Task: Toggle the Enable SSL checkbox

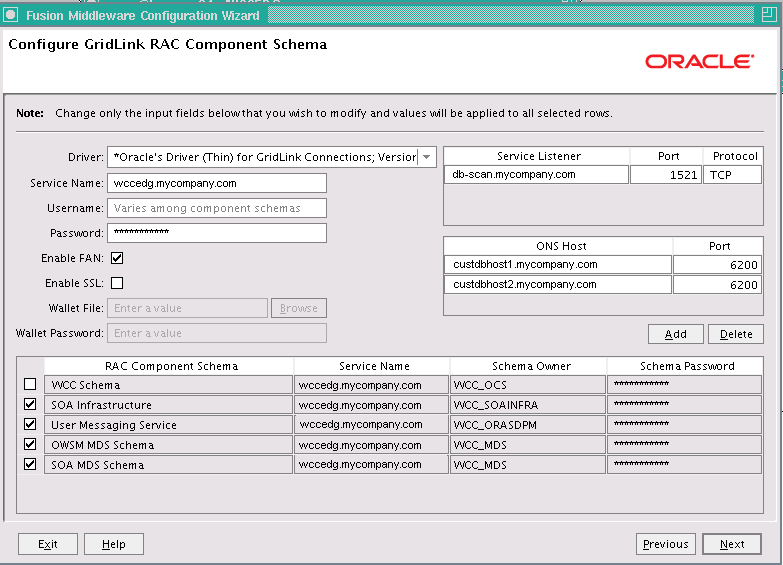Action: pyautogui.click(x=117, y=283)
